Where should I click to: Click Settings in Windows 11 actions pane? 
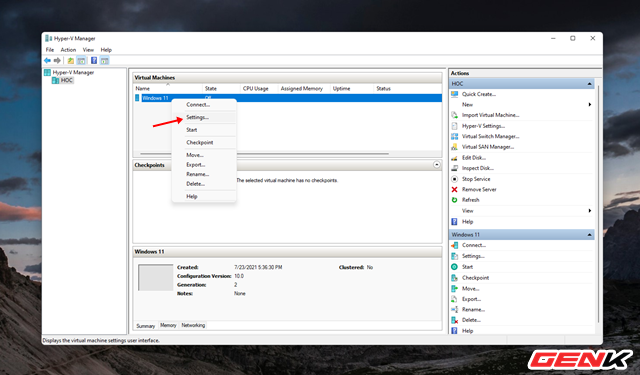point(473,256)
